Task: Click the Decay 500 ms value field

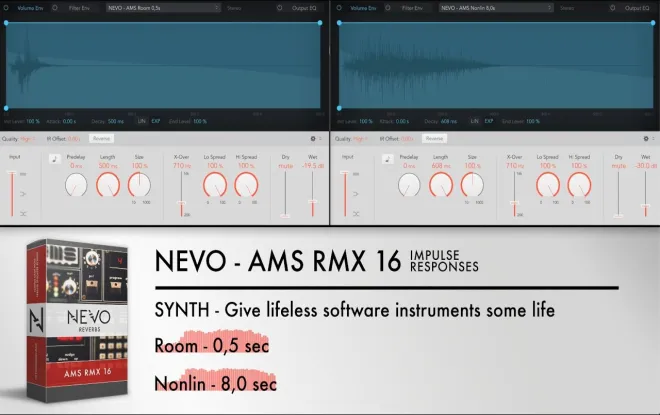Action: (116, 121)
